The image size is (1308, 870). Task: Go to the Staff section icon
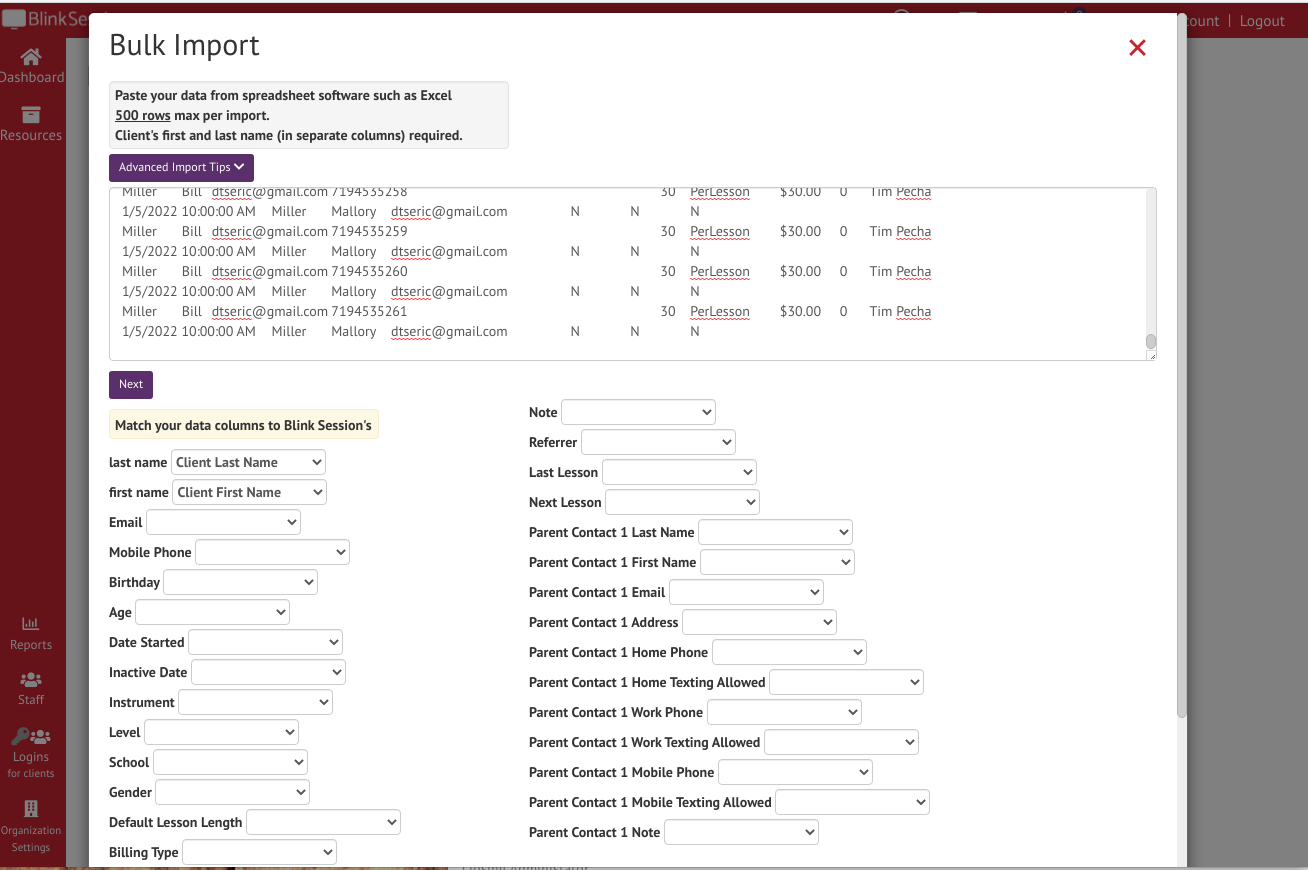tap(31, 680)
